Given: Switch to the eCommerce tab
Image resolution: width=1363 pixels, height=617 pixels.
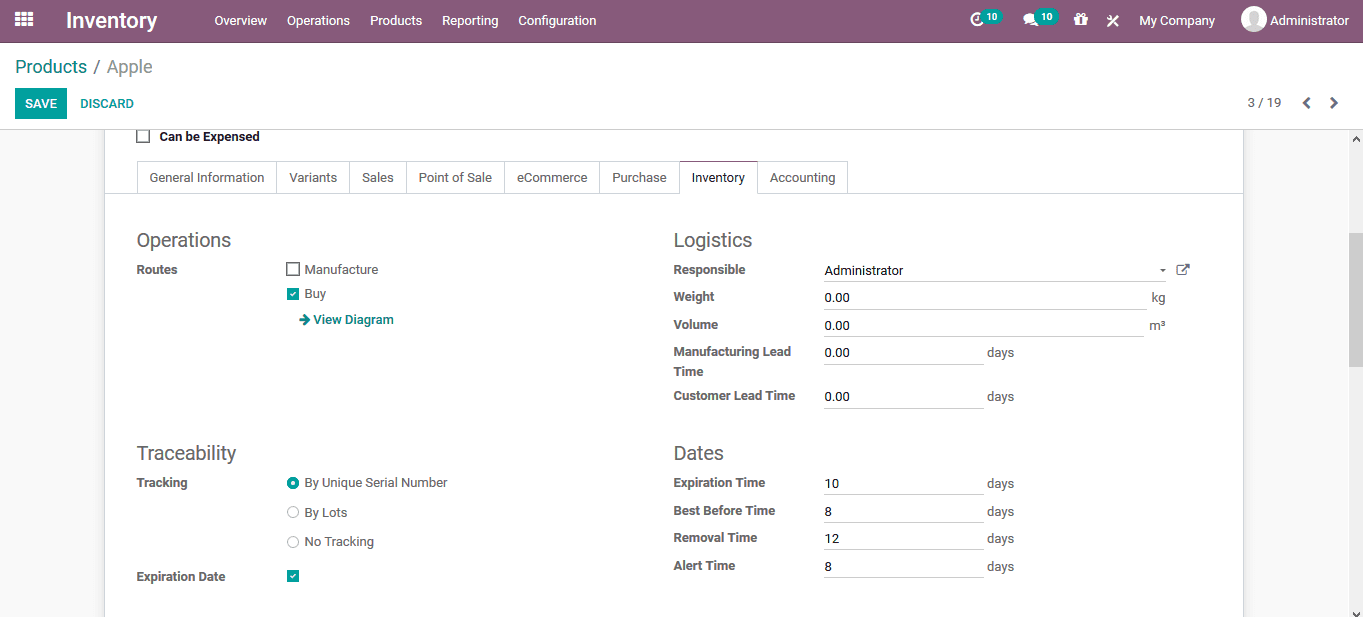Looking at the screenshot, I should (x=551, y=177).
